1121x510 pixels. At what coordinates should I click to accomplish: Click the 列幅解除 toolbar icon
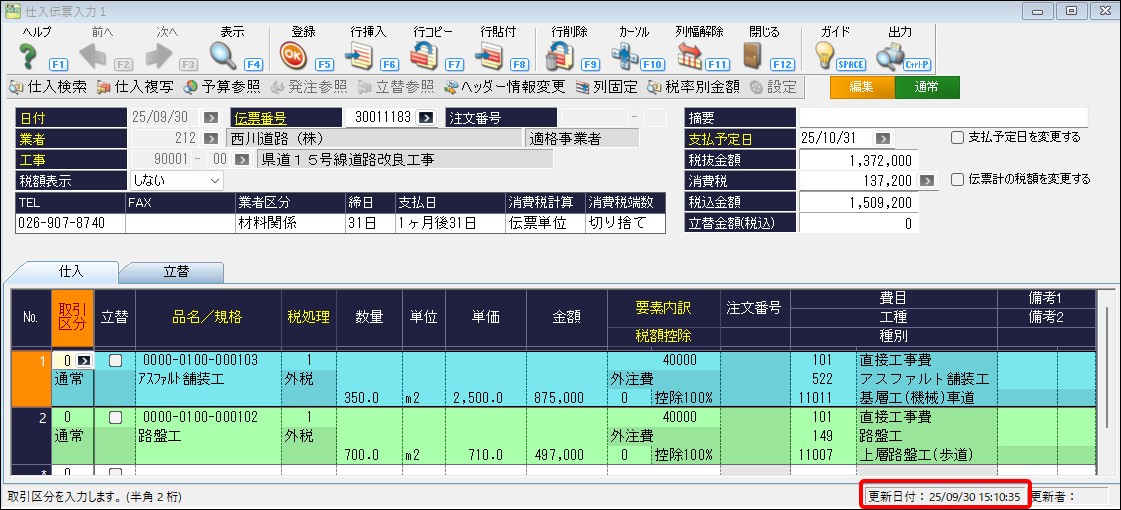click(x=690, y=55)
